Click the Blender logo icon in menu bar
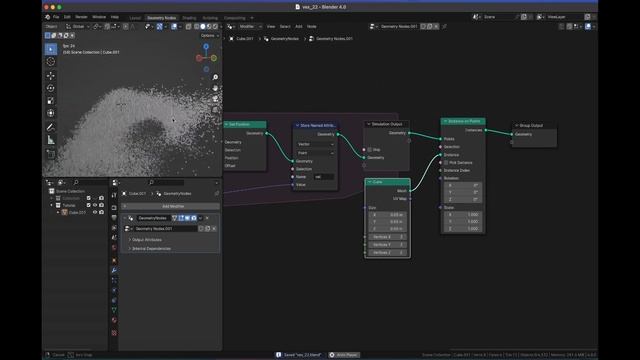The image size is (640, 360). (x=47, y=17)
